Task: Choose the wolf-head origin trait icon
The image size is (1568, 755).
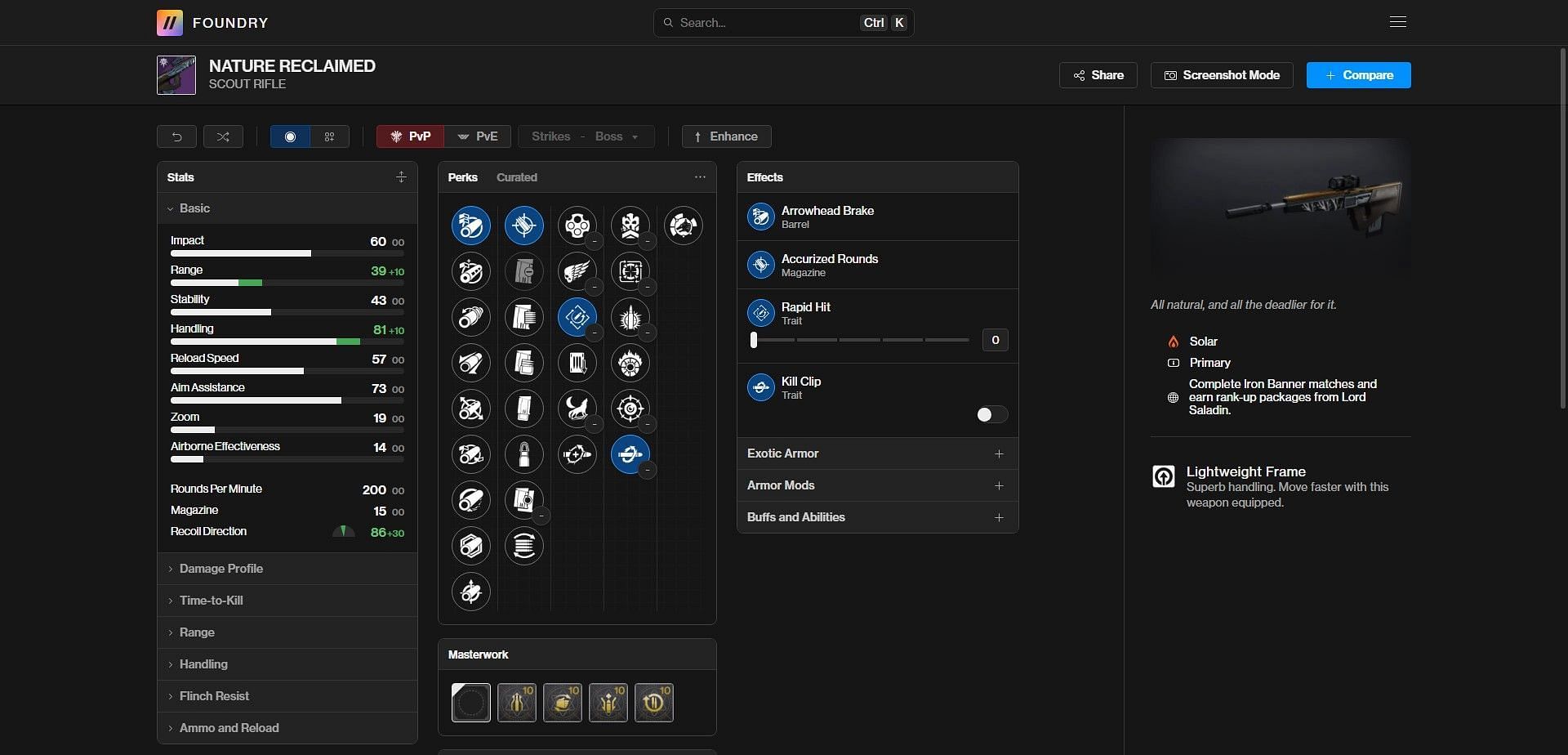Action: tap(684, 226)
